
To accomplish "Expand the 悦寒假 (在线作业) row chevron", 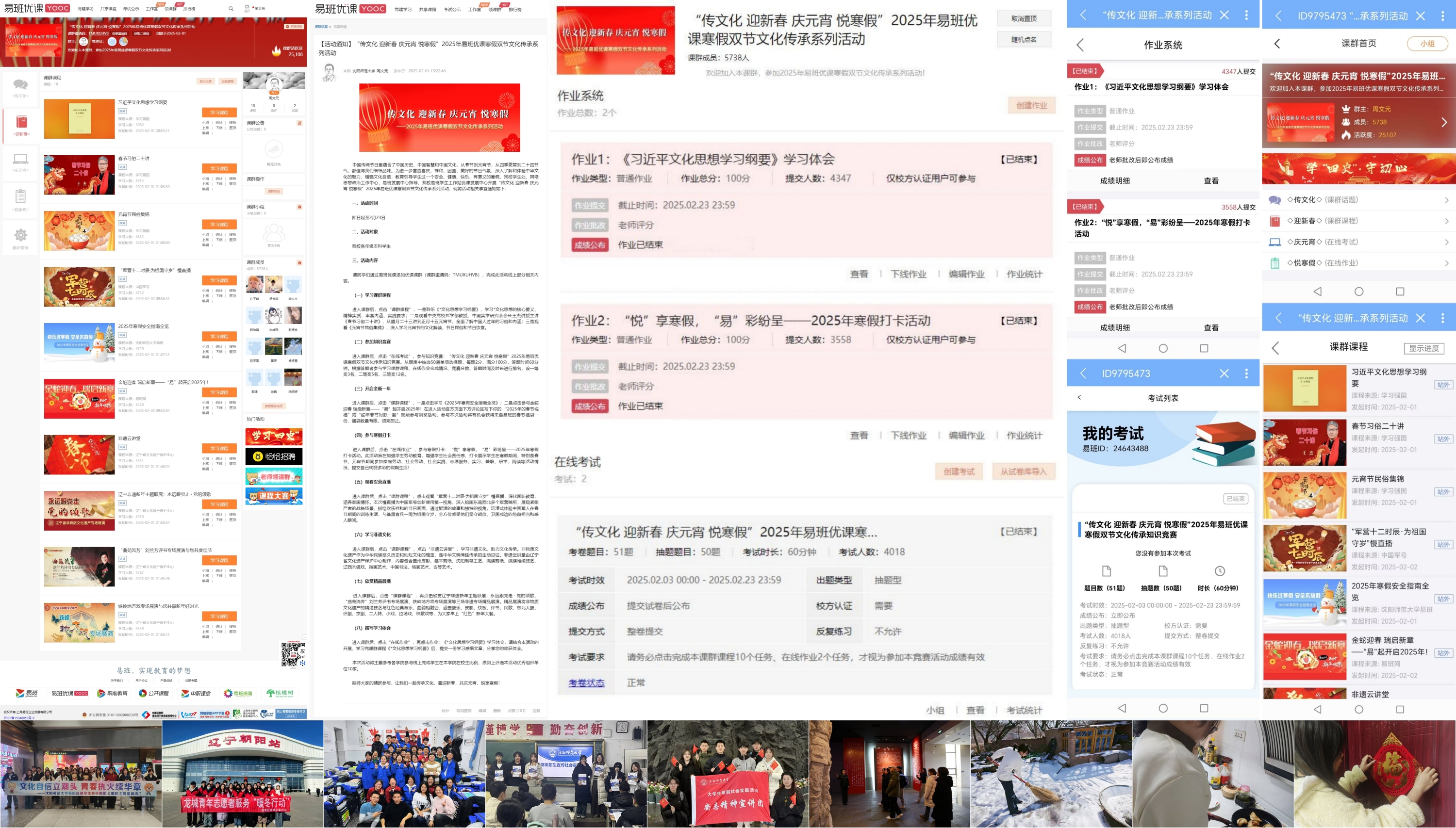I will pyautogui.click(x=1446, y=263).
